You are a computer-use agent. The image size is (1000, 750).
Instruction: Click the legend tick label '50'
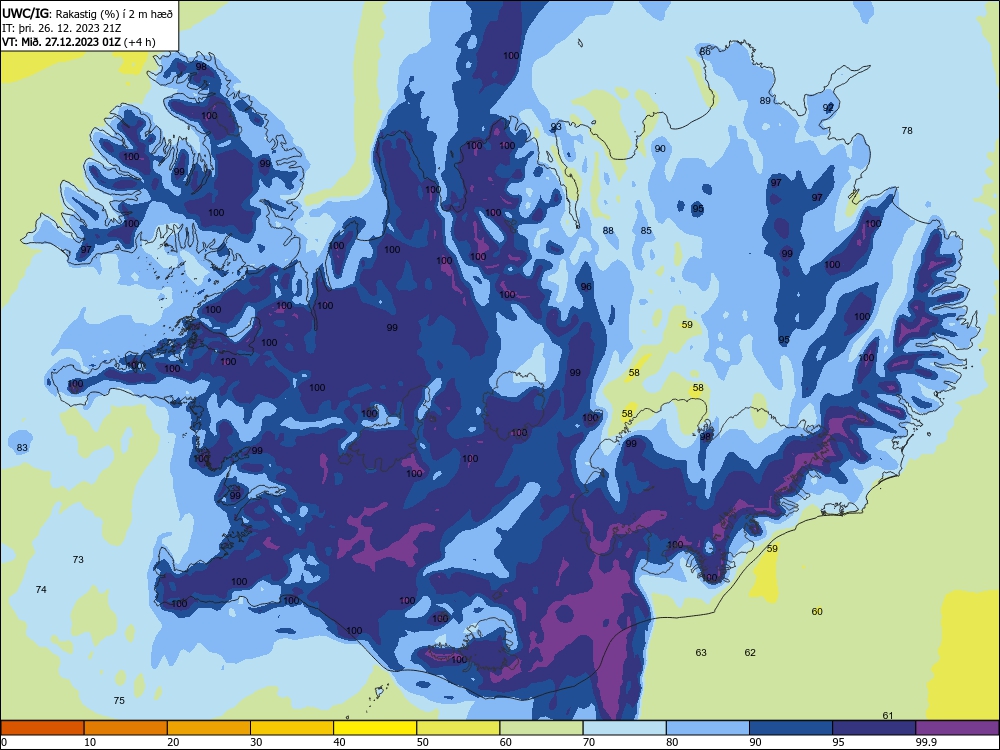coord(422,742)
